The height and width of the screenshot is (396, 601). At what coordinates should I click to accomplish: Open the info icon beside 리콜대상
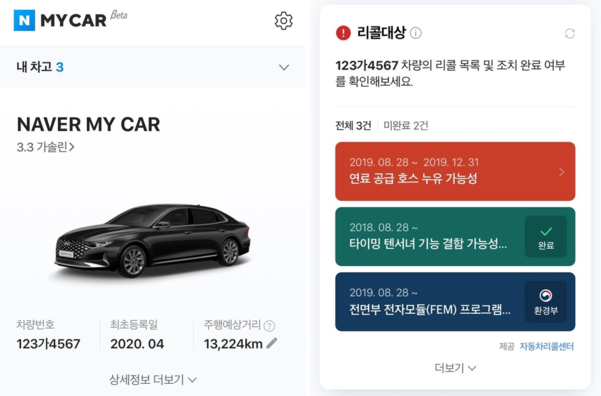[x=416, y=33]
